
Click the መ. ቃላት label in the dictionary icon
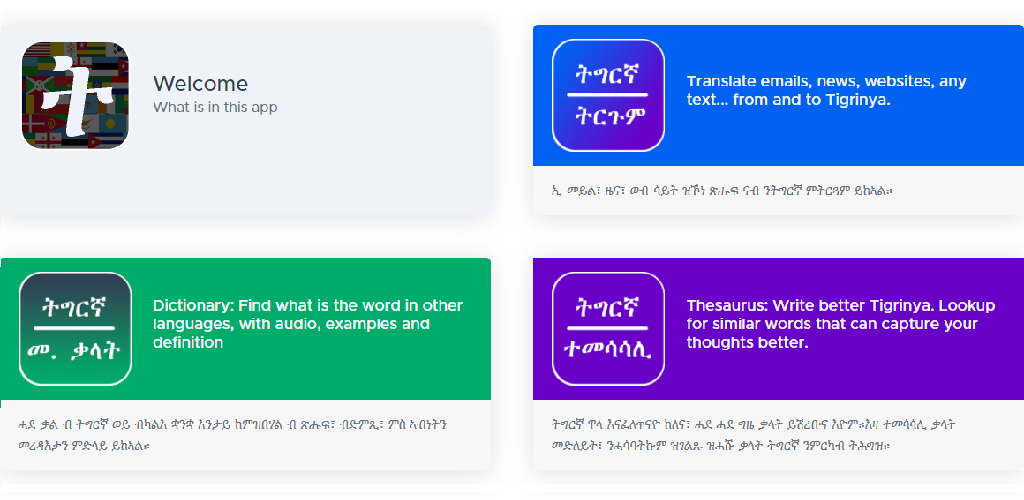click(73, 351)
